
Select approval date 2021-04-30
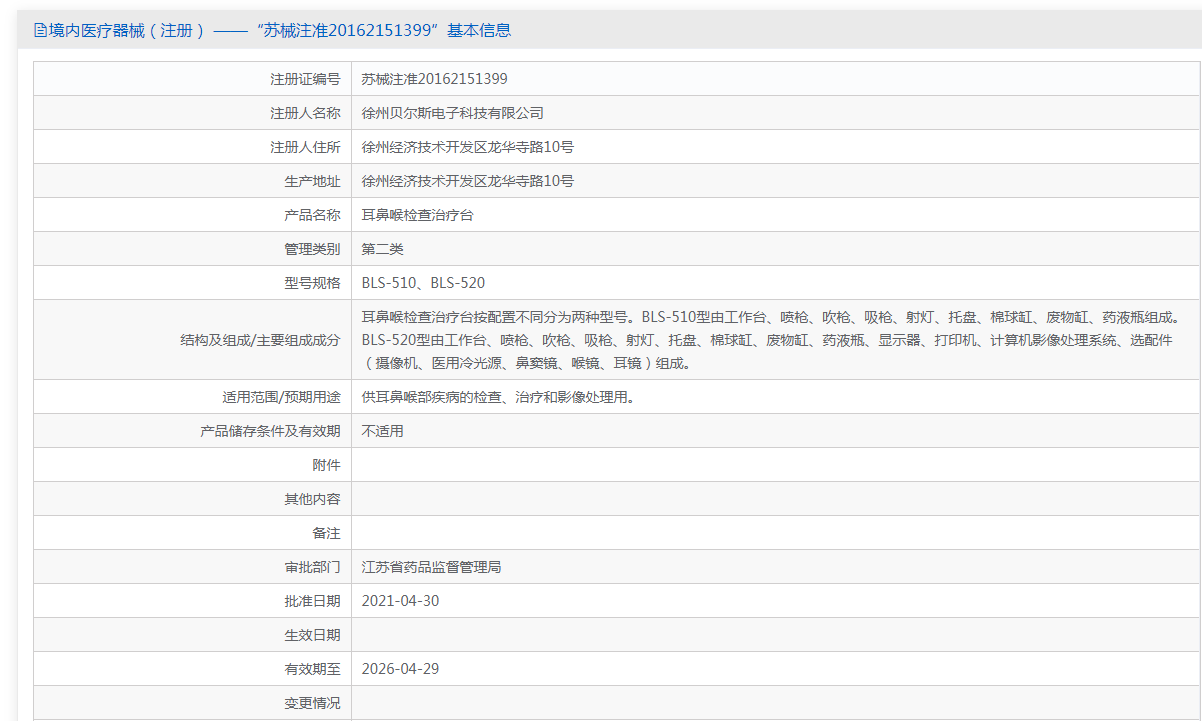point(400,601)
